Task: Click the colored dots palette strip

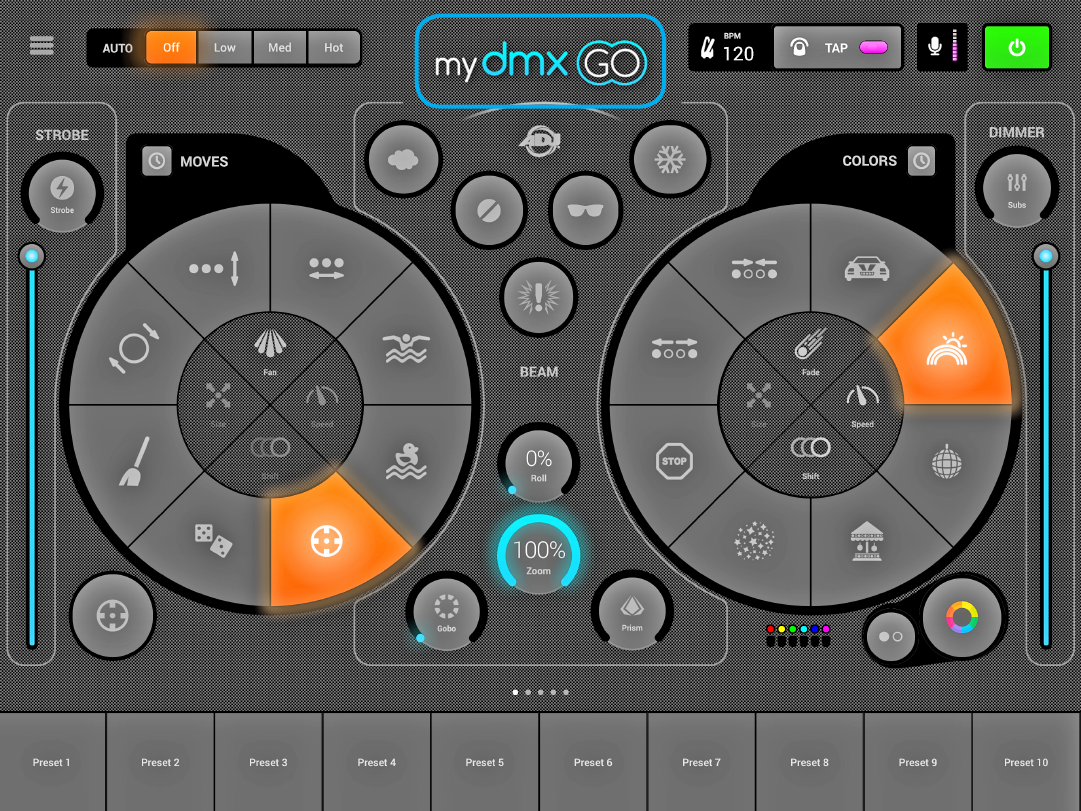Action: [x=798, y=635]
